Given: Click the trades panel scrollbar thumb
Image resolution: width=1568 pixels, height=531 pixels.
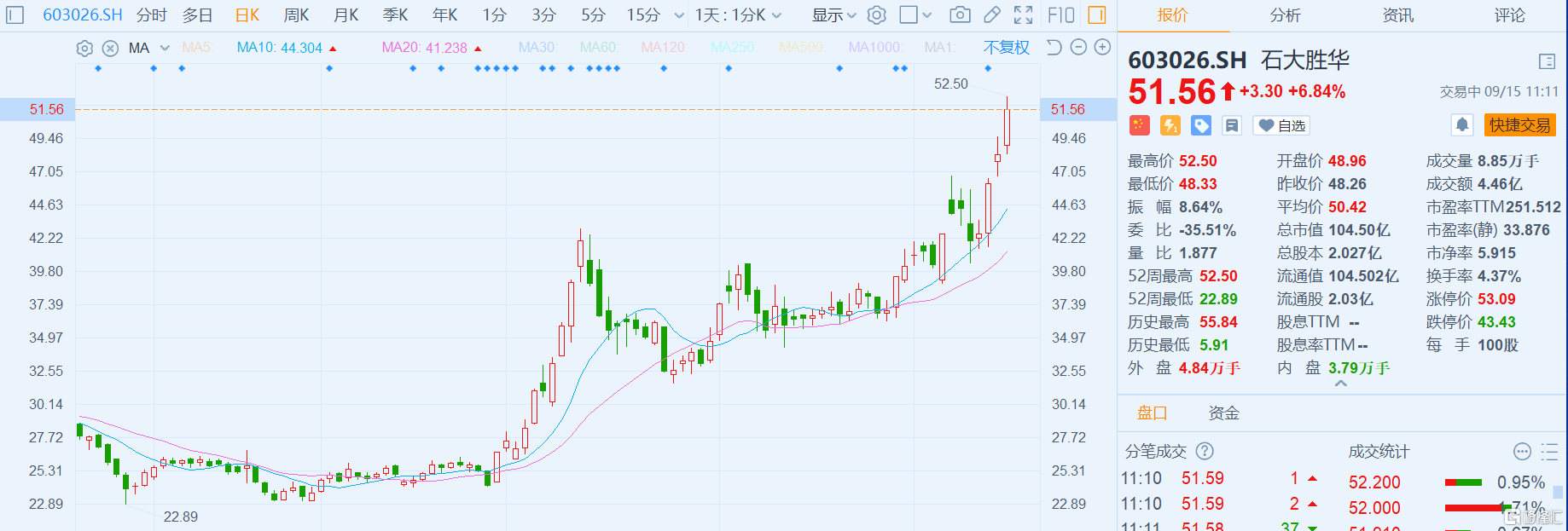Looking at the screenshot, I should point(1558,492).
